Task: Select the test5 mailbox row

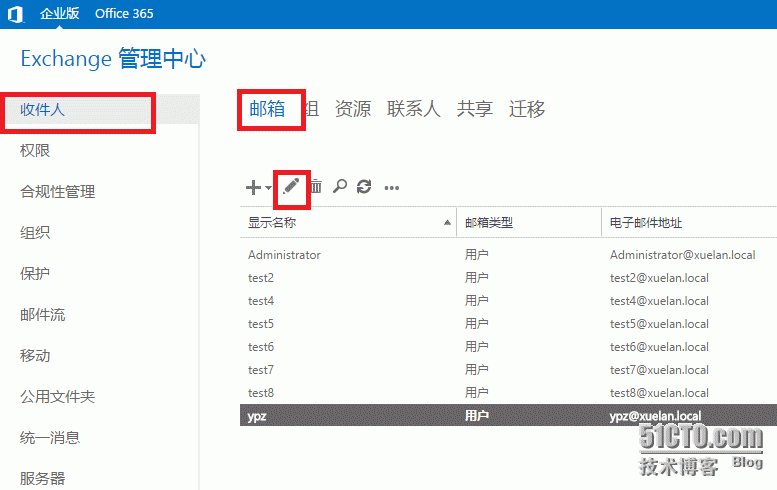Action: (508, 324)
